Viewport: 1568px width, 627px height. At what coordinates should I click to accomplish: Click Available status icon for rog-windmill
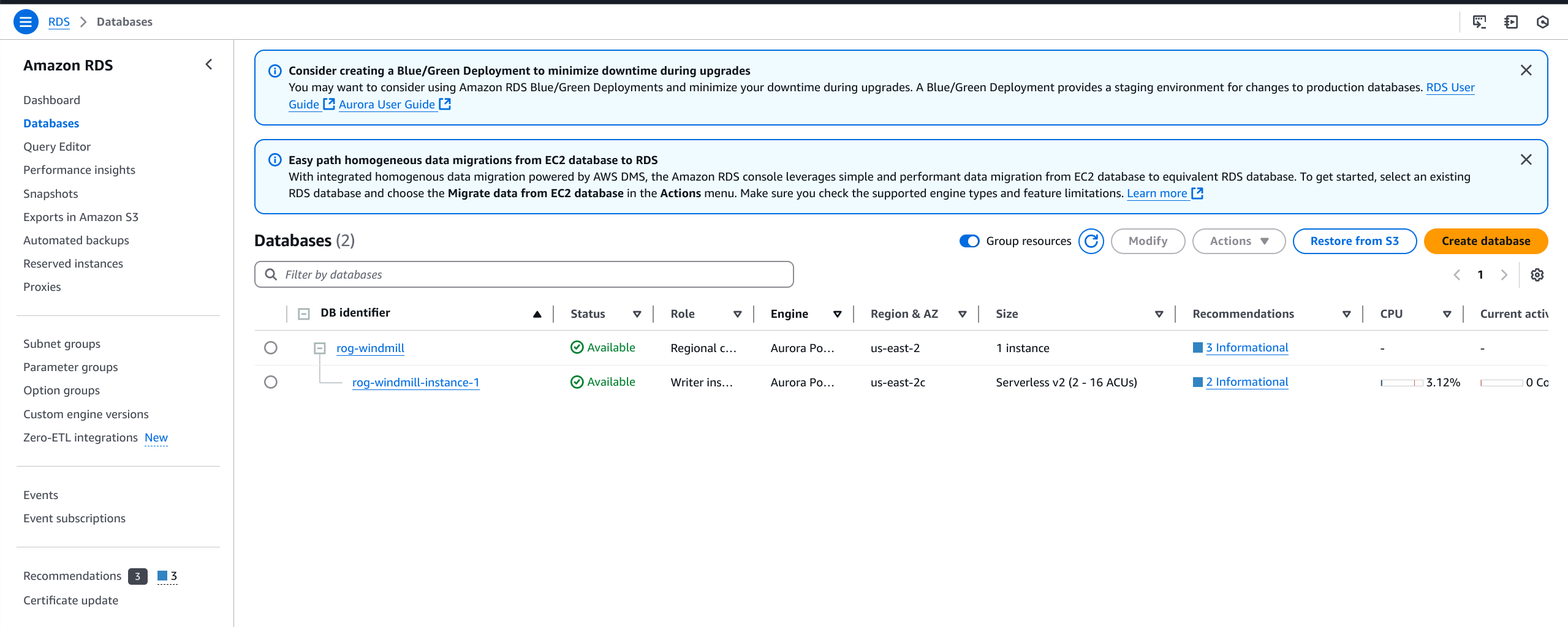(x=577, y=348)
